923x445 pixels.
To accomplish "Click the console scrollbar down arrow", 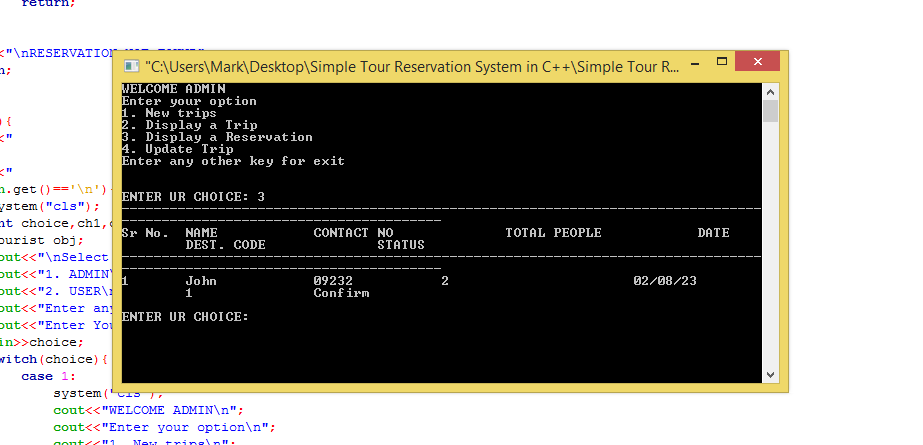I will (770, 374).
